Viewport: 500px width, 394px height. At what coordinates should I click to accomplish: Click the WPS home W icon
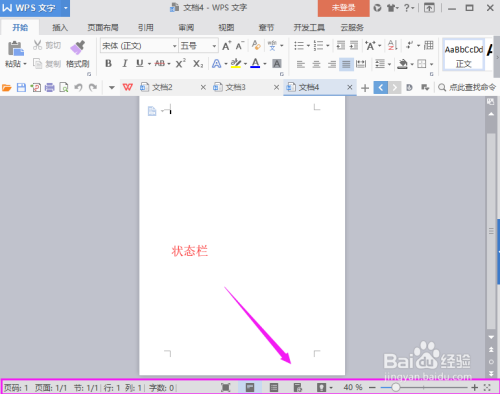(x=128, y=87)
